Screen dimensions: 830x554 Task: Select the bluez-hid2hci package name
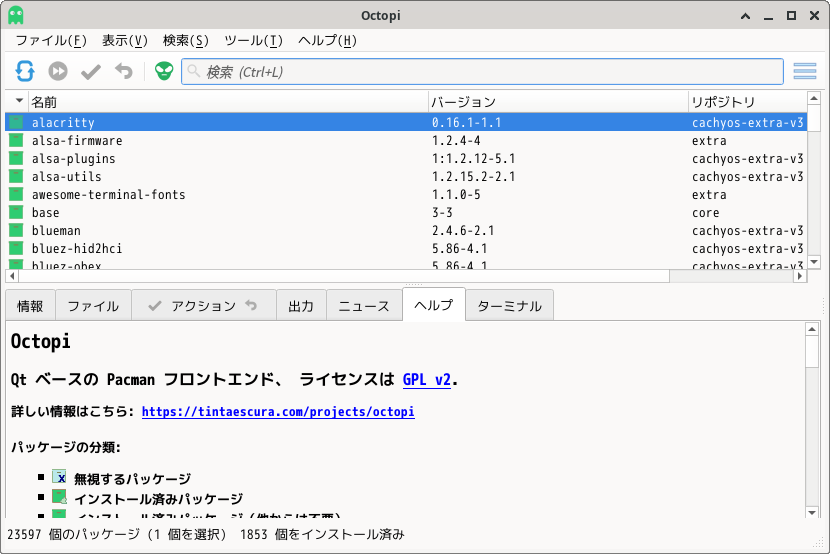[77, 249]
